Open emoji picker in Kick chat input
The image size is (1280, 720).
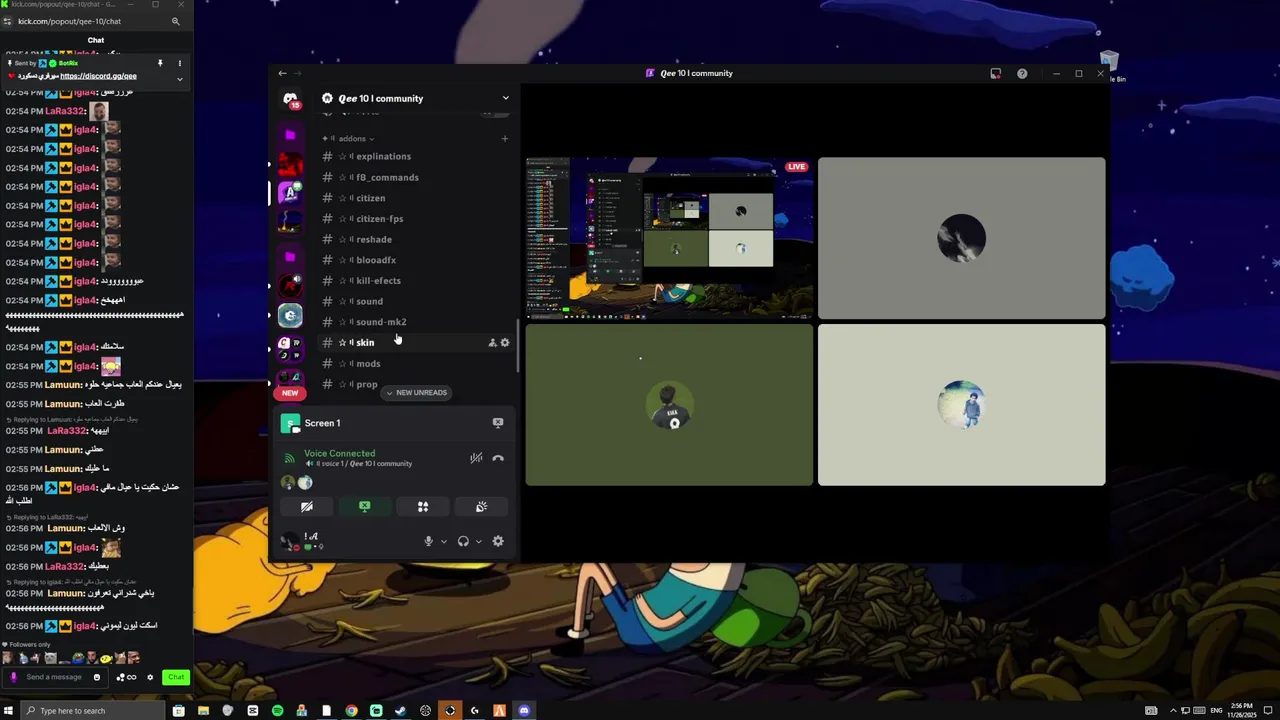coord(97,677)
